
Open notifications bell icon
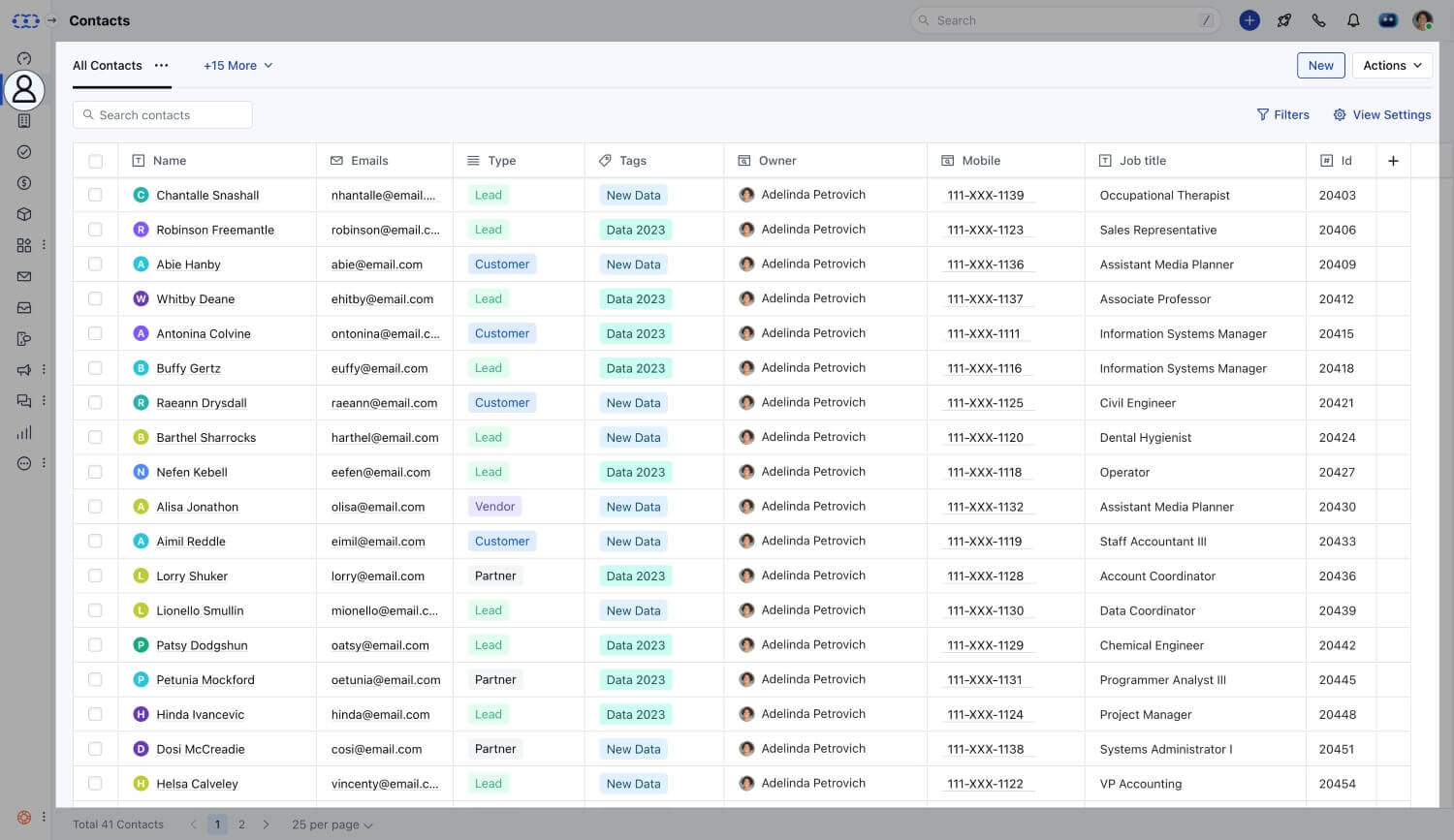(x=1353, y=20)
